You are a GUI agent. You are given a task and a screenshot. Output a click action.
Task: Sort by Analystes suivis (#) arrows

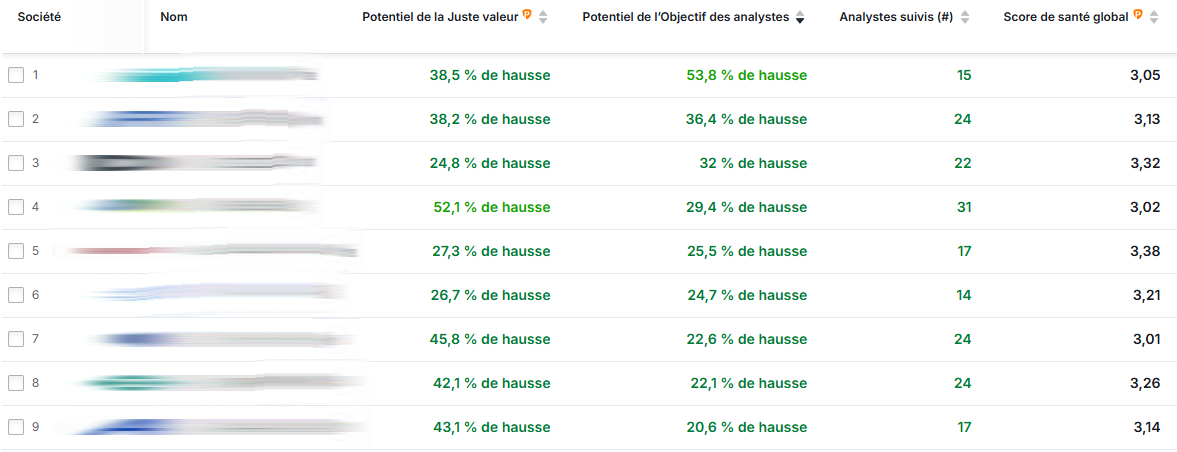(x=965, y=17)
